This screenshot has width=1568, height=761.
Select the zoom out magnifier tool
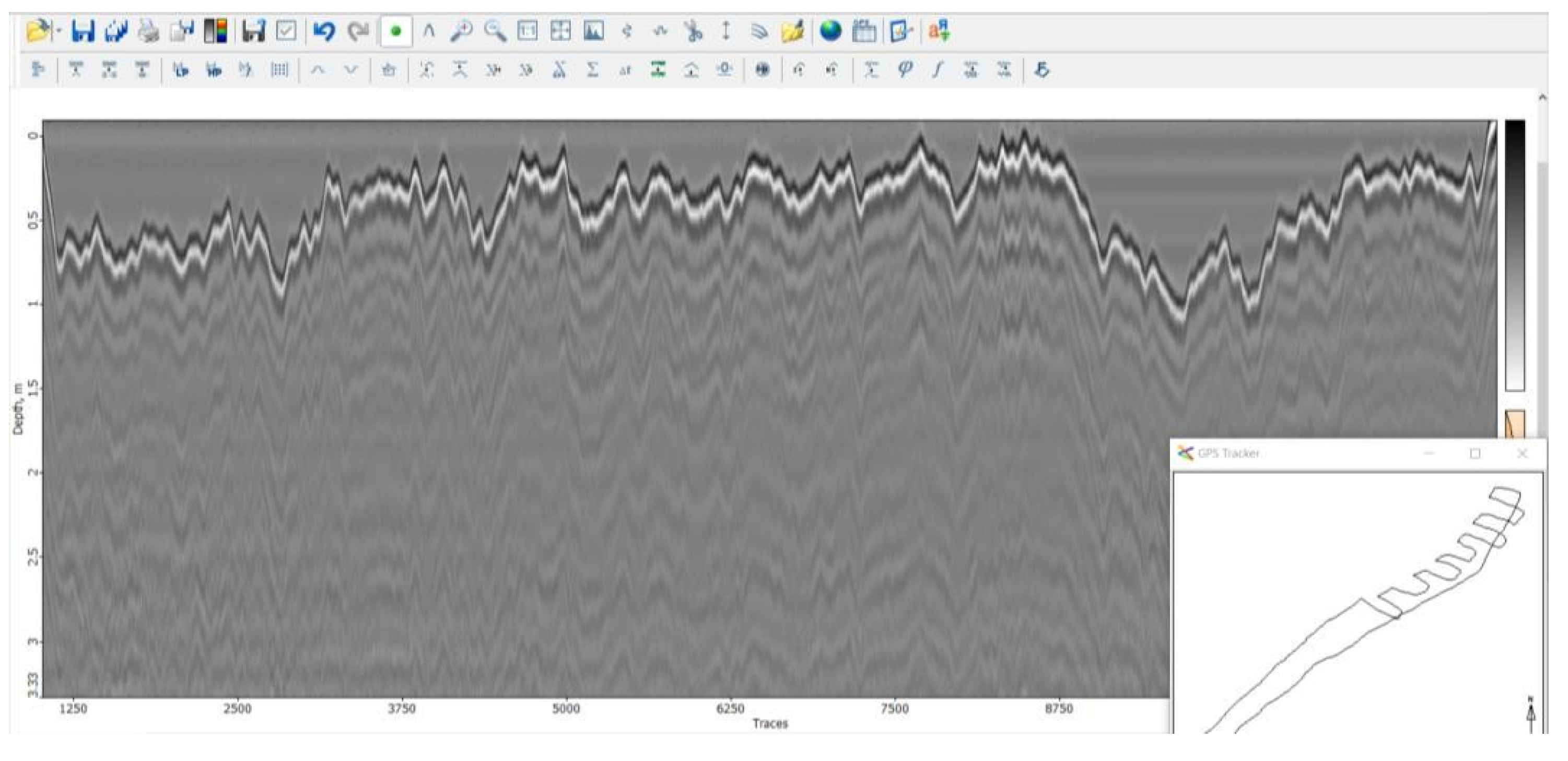coord(495,30)
